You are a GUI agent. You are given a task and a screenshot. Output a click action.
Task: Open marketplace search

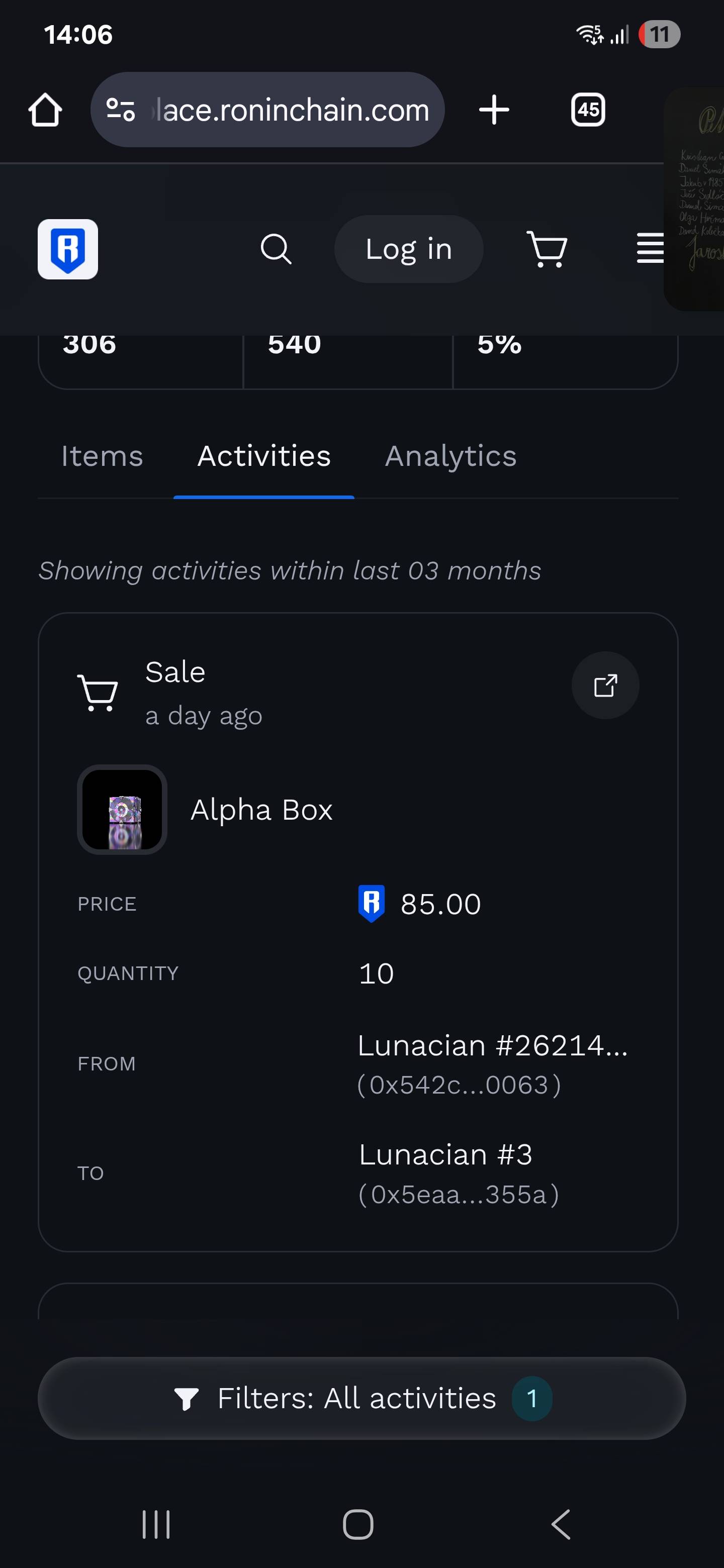(x=276, y=249)
